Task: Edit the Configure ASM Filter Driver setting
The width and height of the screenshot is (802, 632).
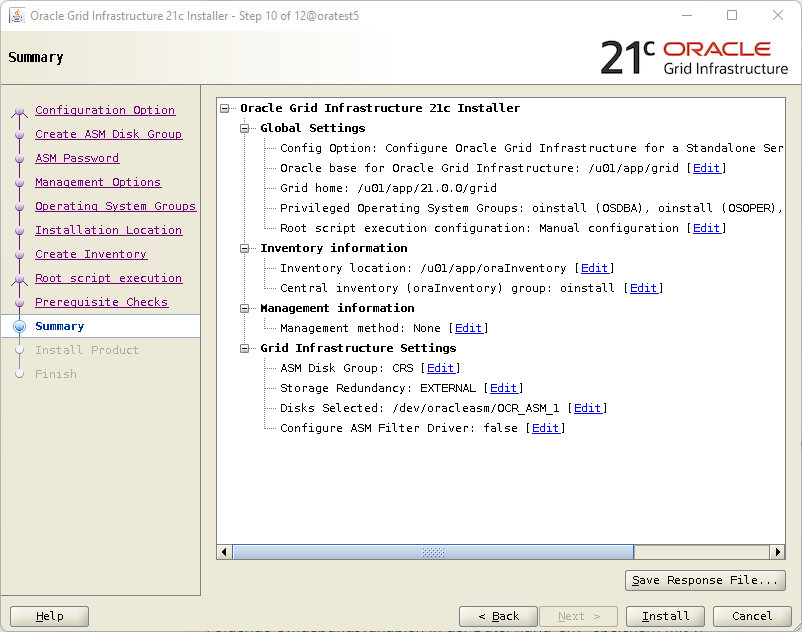Action: click(x=545, y=428)
